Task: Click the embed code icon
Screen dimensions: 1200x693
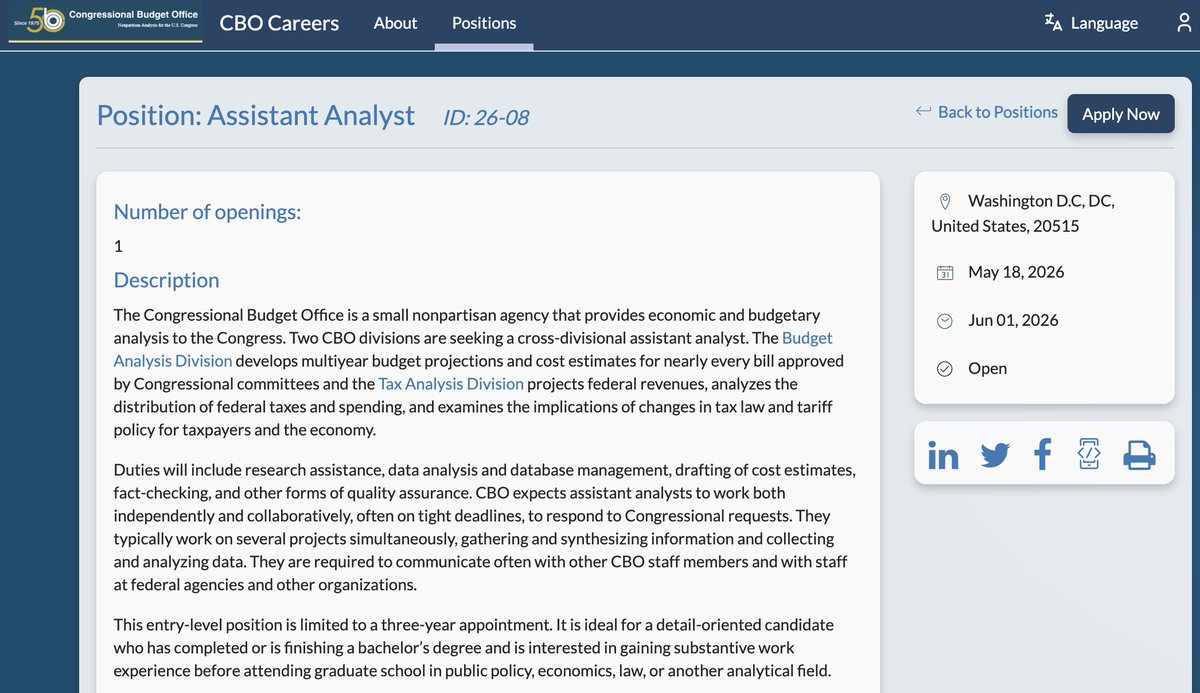Action: (x=1089, y=454)
